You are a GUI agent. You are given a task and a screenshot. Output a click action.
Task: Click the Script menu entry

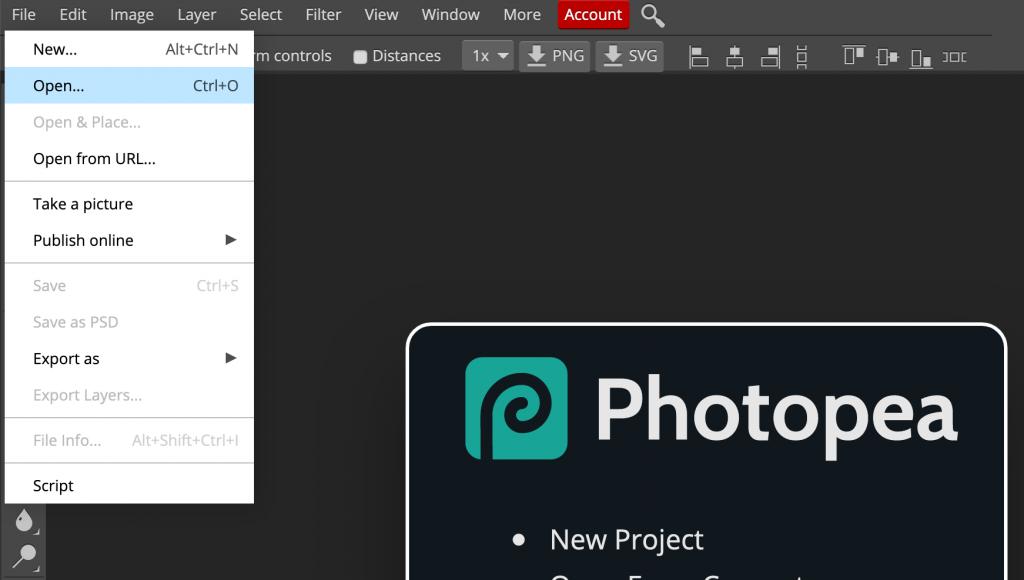[129, 485]
